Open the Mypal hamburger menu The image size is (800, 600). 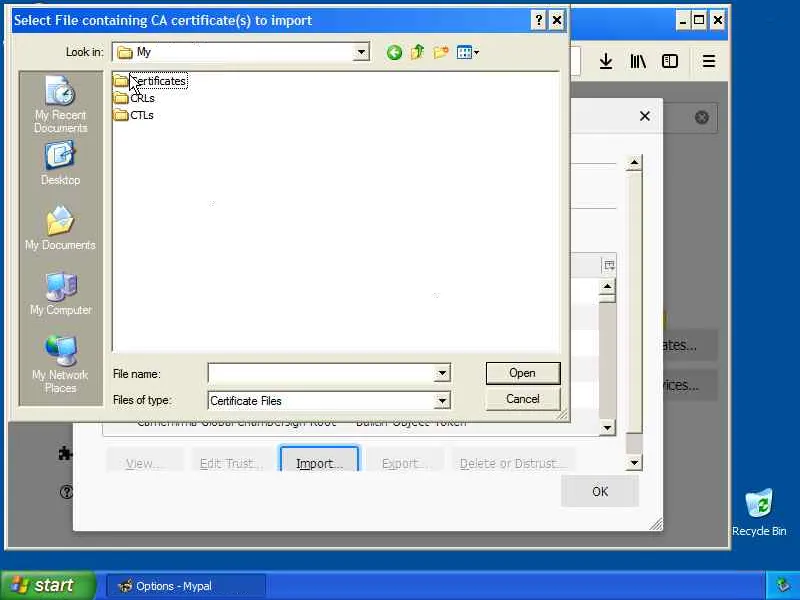(709, 61)
